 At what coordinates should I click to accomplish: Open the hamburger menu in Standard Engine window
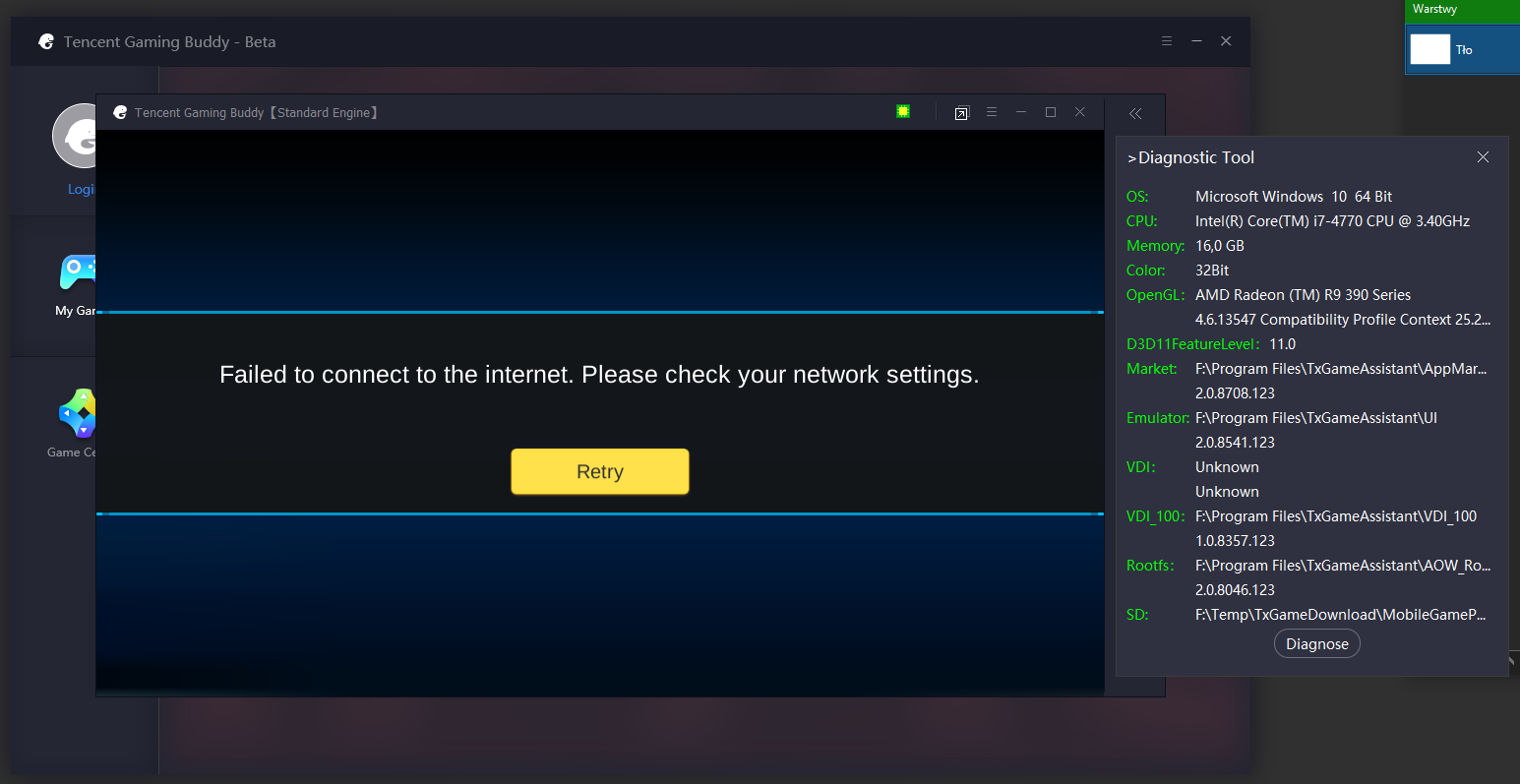click(992, 112)
